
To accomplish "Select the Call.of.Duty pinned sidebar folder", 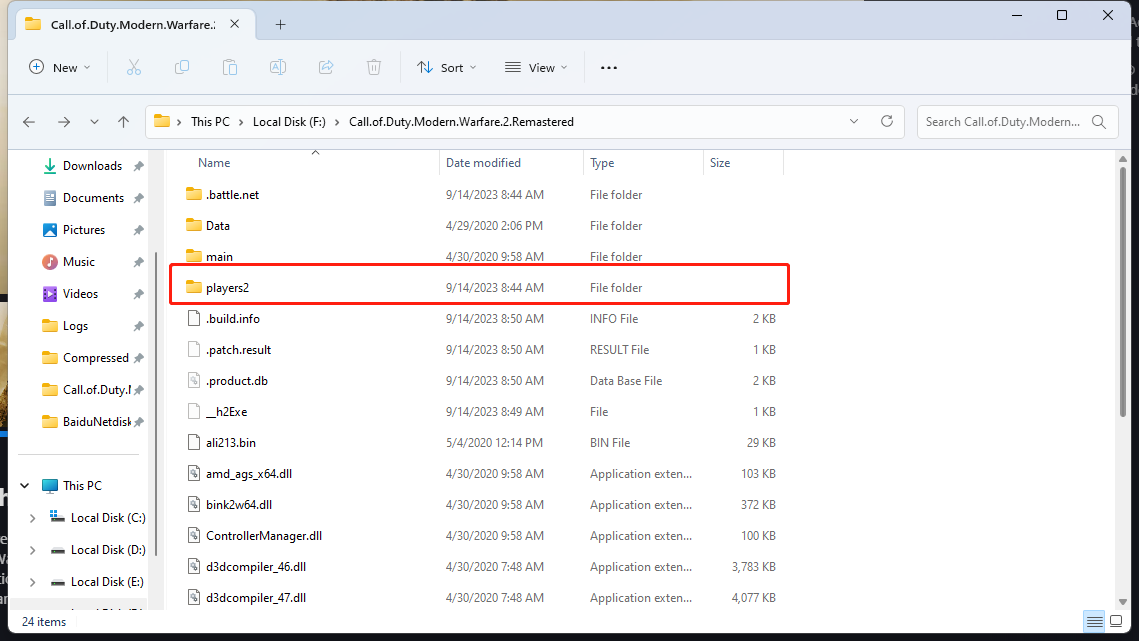I will click(97, 390).
